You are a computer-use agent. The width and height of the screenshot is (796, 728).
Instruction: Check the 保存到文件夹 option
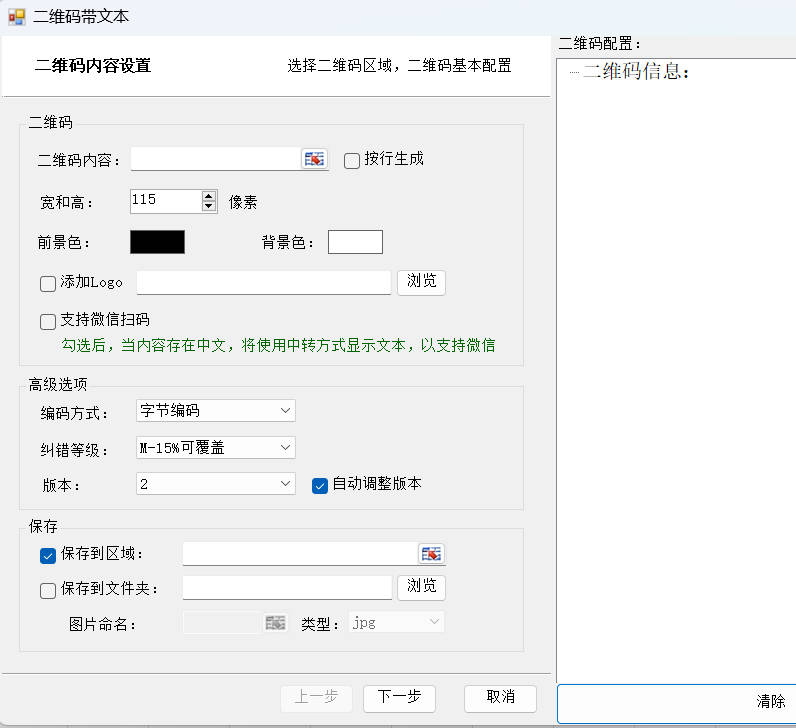[x=48, y=590]
